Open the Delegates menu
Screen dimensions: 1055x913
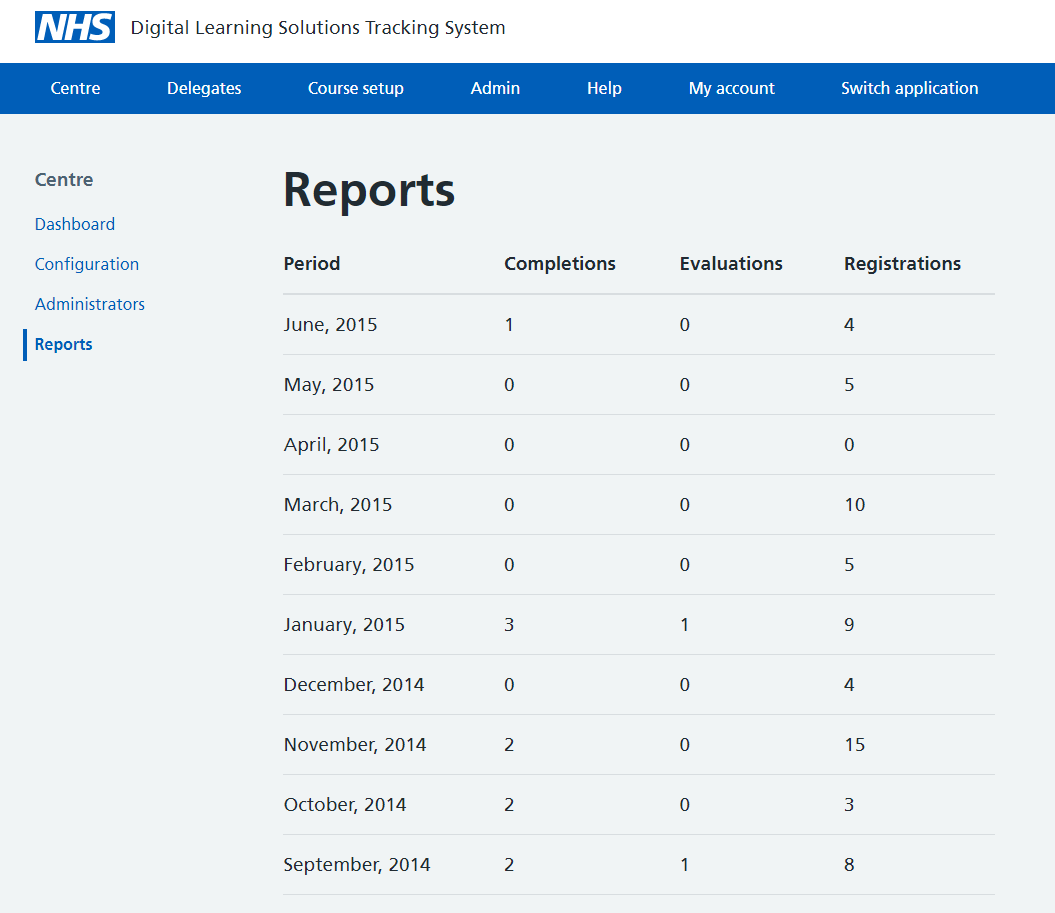click(x=204, y=88)
